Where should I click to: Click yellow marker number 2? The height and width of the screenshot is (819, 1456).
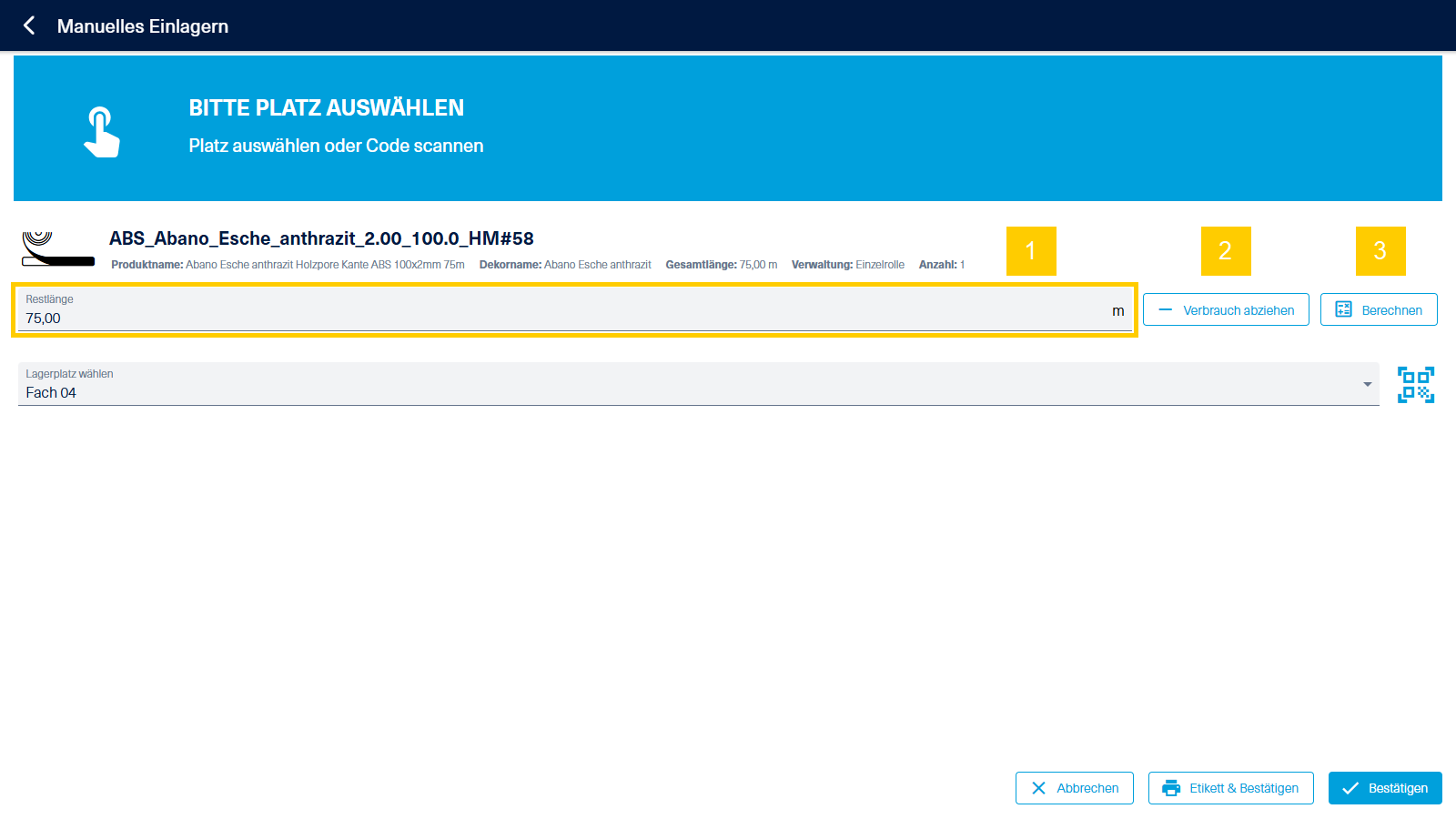1225,251
